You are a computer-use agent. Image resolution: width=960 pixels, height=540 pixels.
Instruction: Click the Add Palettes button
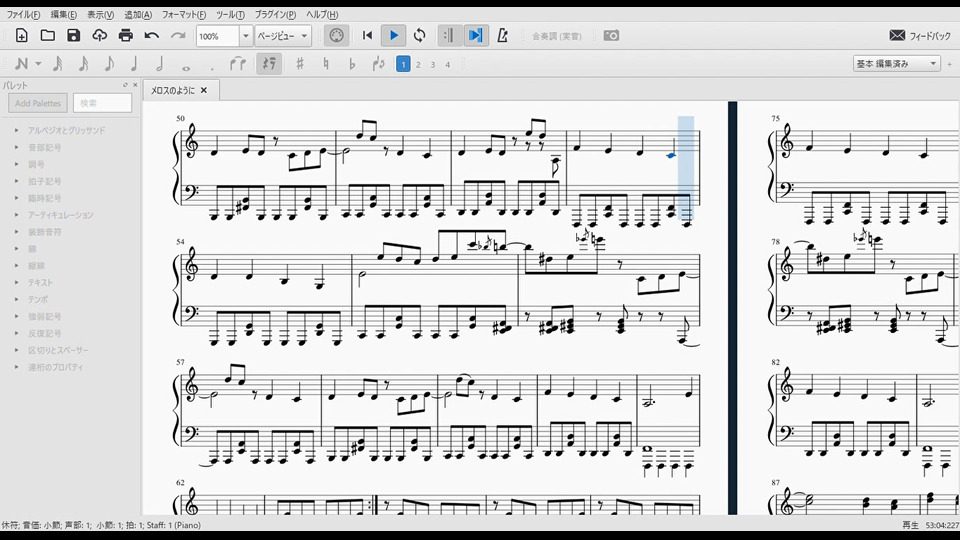tap(38, 103)
